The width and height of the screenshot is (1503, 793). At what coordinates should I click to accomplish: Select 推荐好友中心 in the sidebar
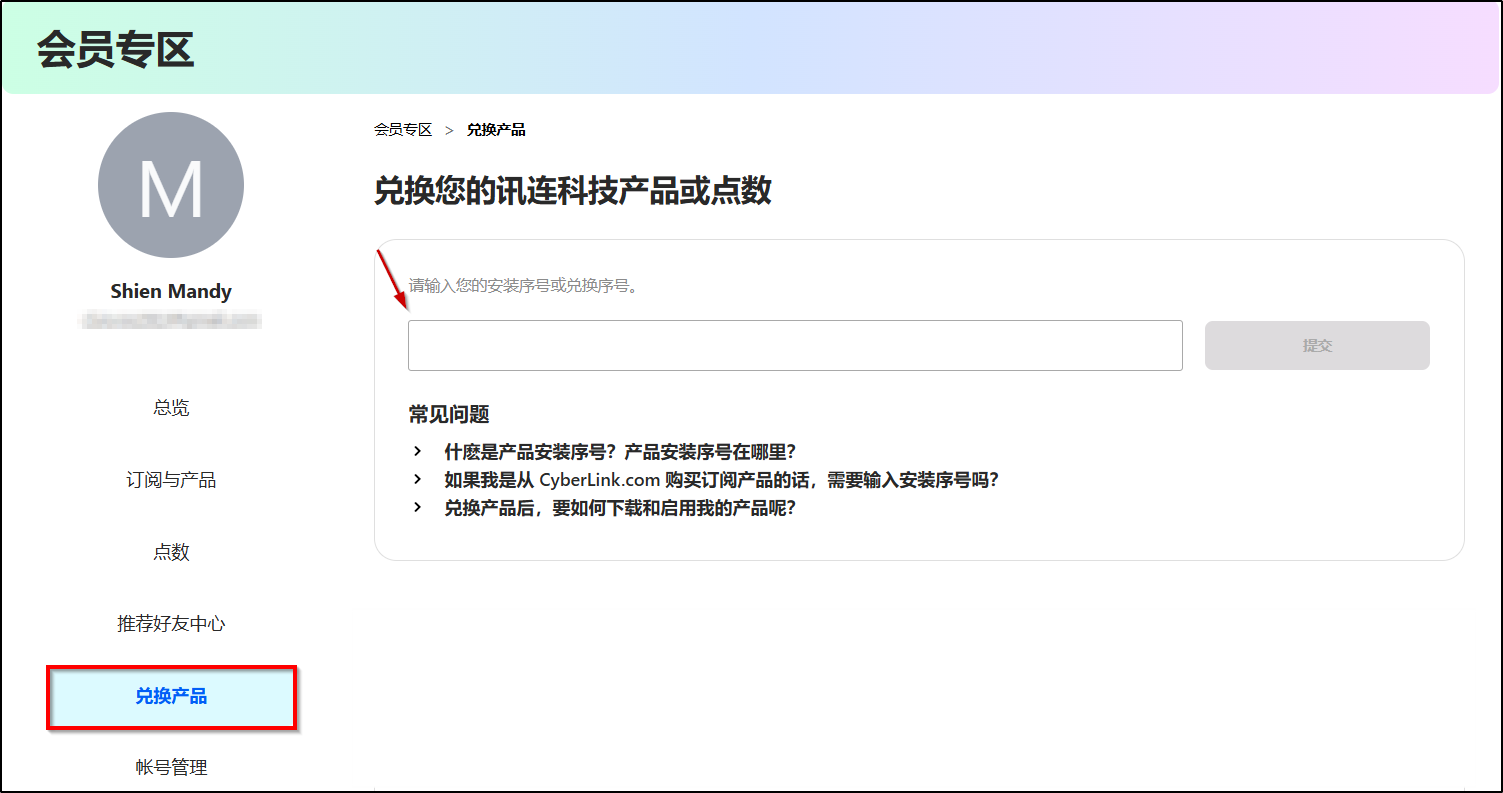pyautogui.click(x=171, y=624)
